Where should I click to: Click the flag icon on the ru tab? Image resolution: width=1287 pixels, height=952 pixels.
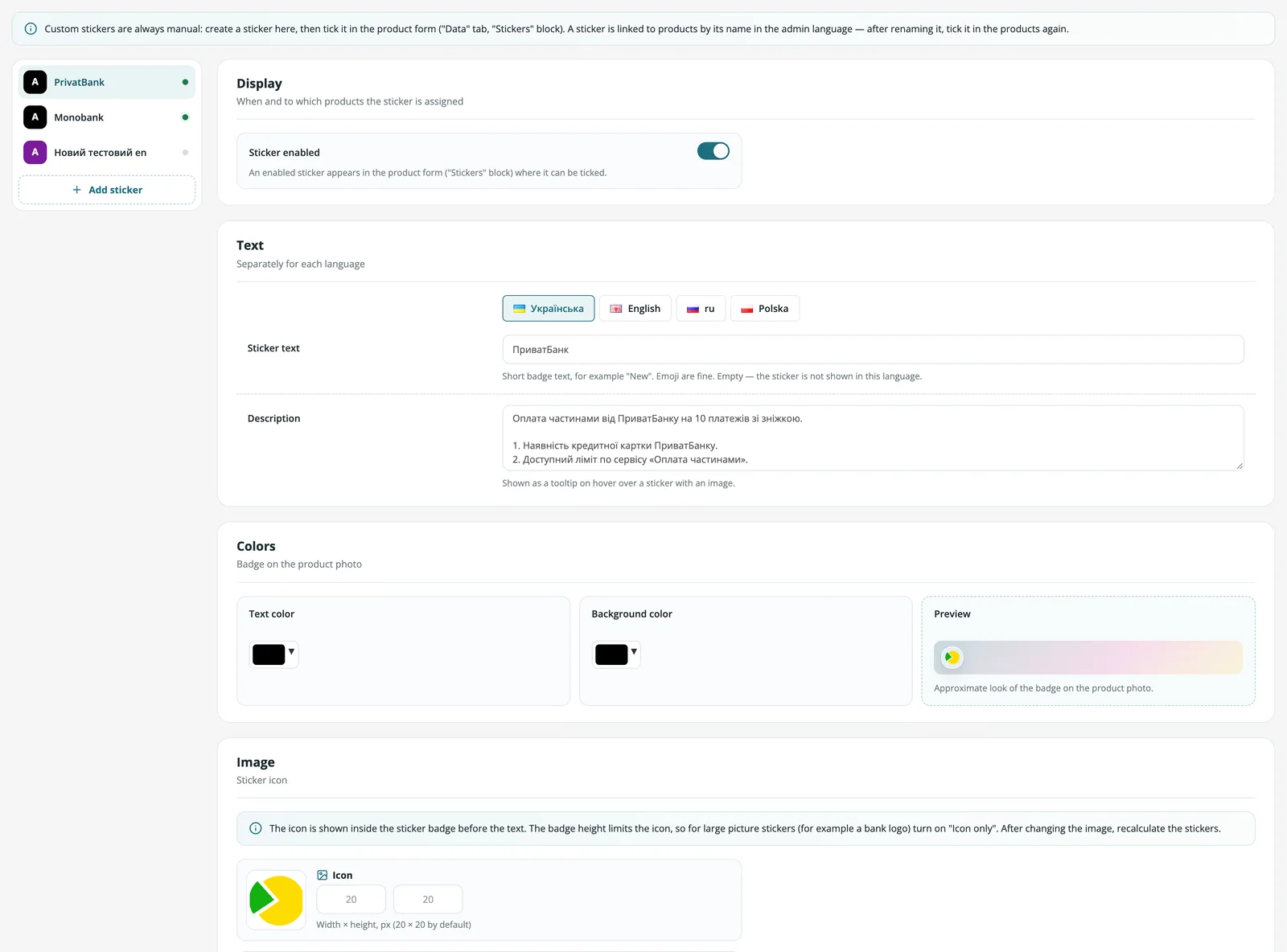pos(693,309)
